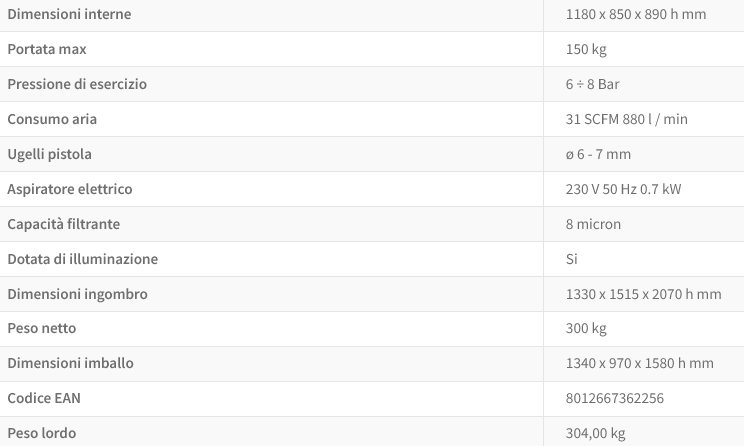Click the 150 kg value

(586, 49)
